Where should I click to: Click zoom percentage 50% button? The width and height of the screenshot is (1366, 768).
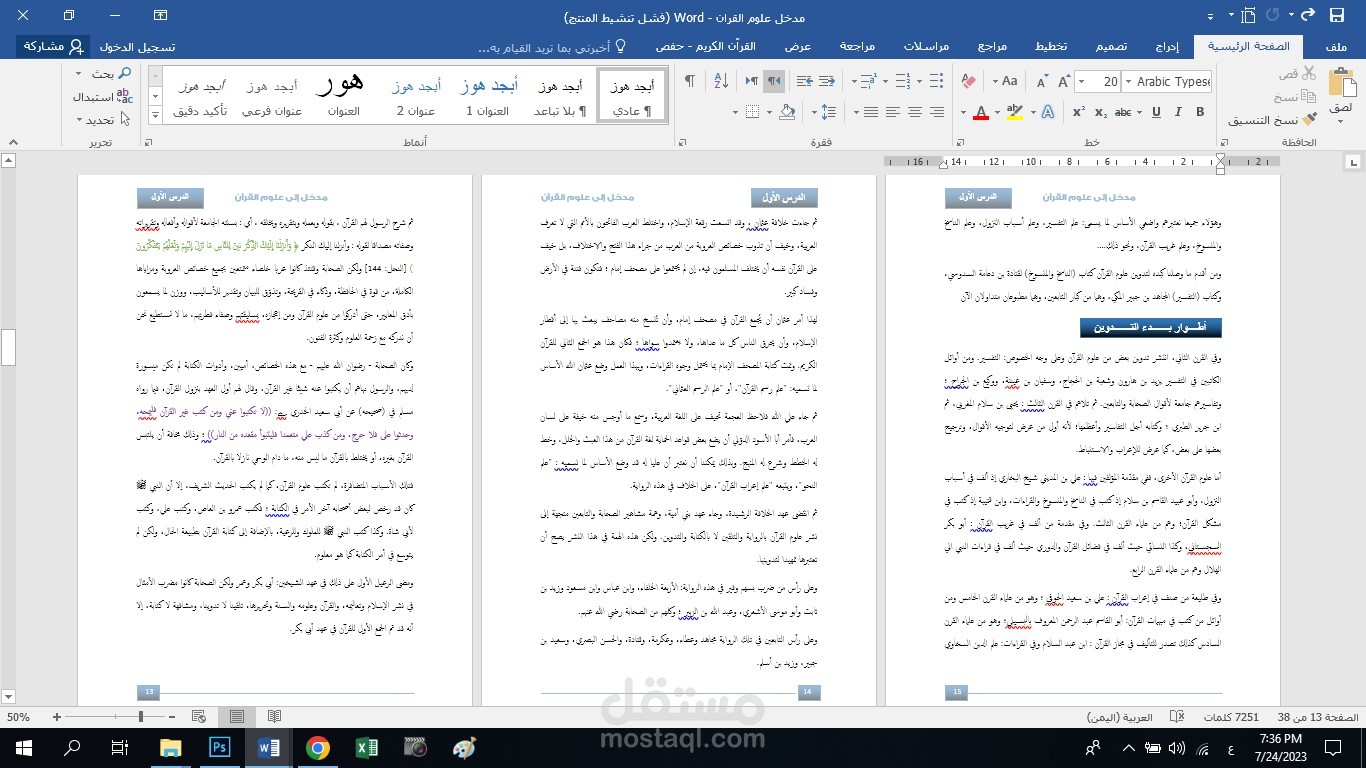point(18,717)
